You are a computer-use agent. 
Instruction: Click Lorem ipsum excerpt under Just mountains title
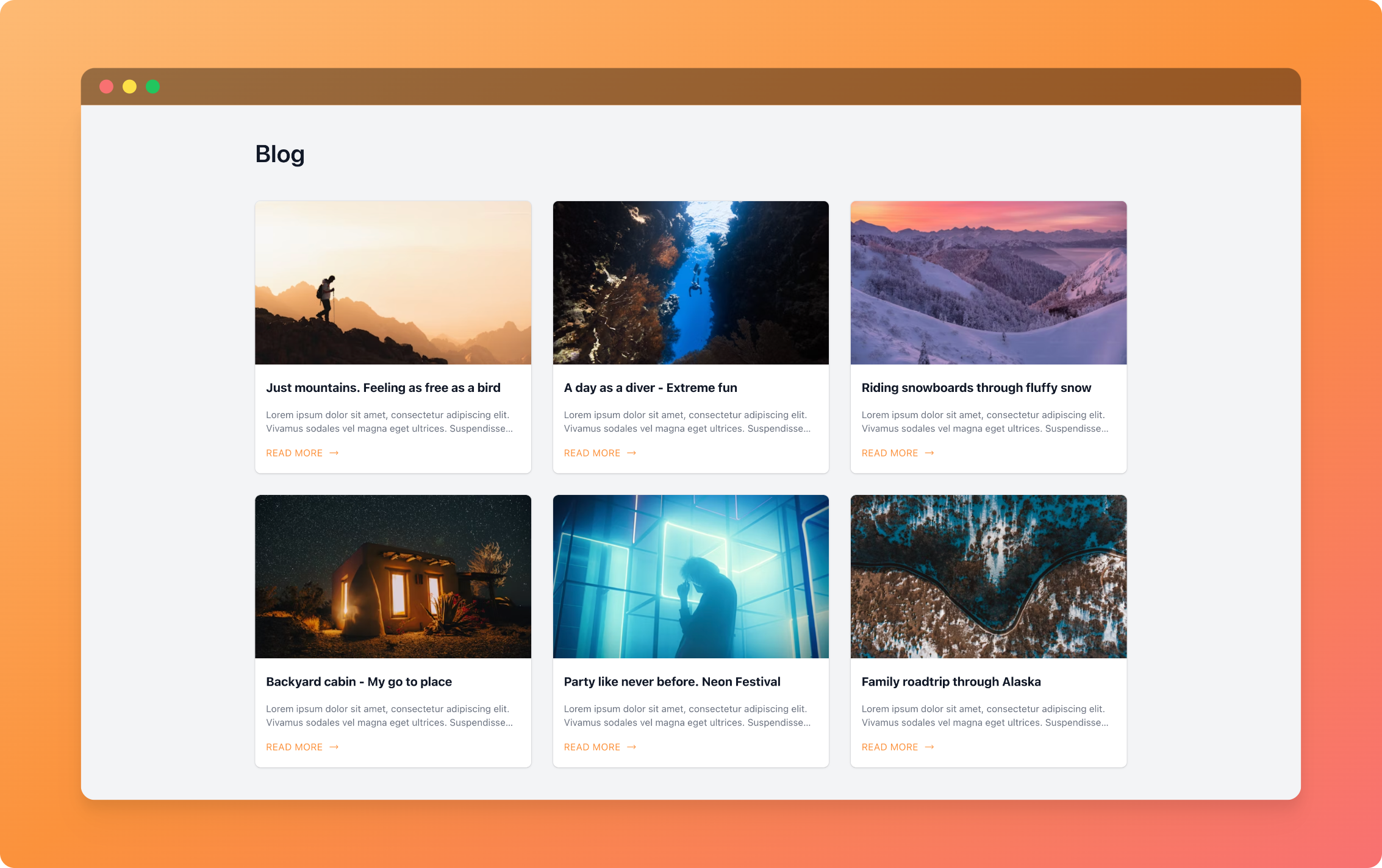[x=389, y=422]
